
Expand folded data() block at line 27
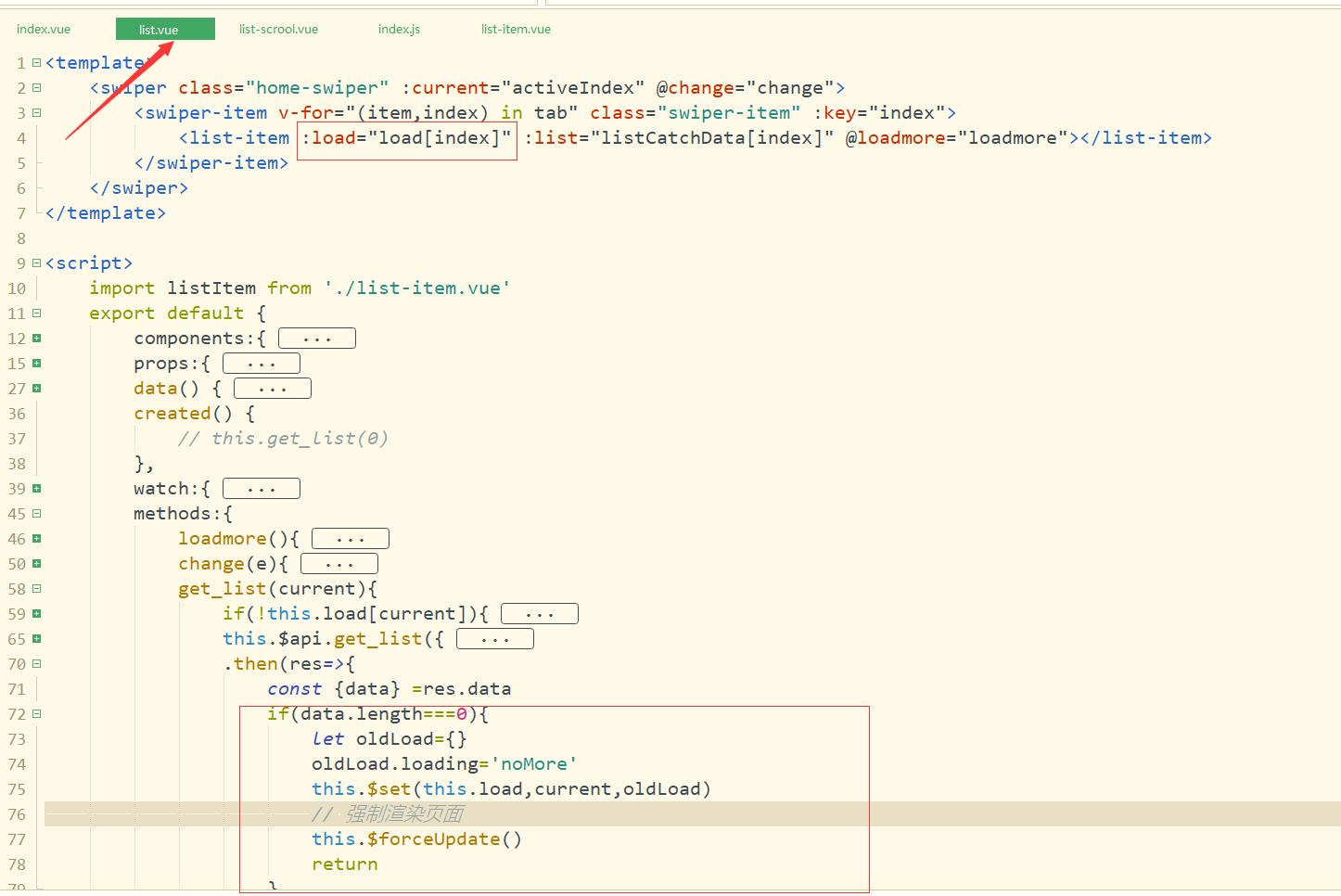37,389
